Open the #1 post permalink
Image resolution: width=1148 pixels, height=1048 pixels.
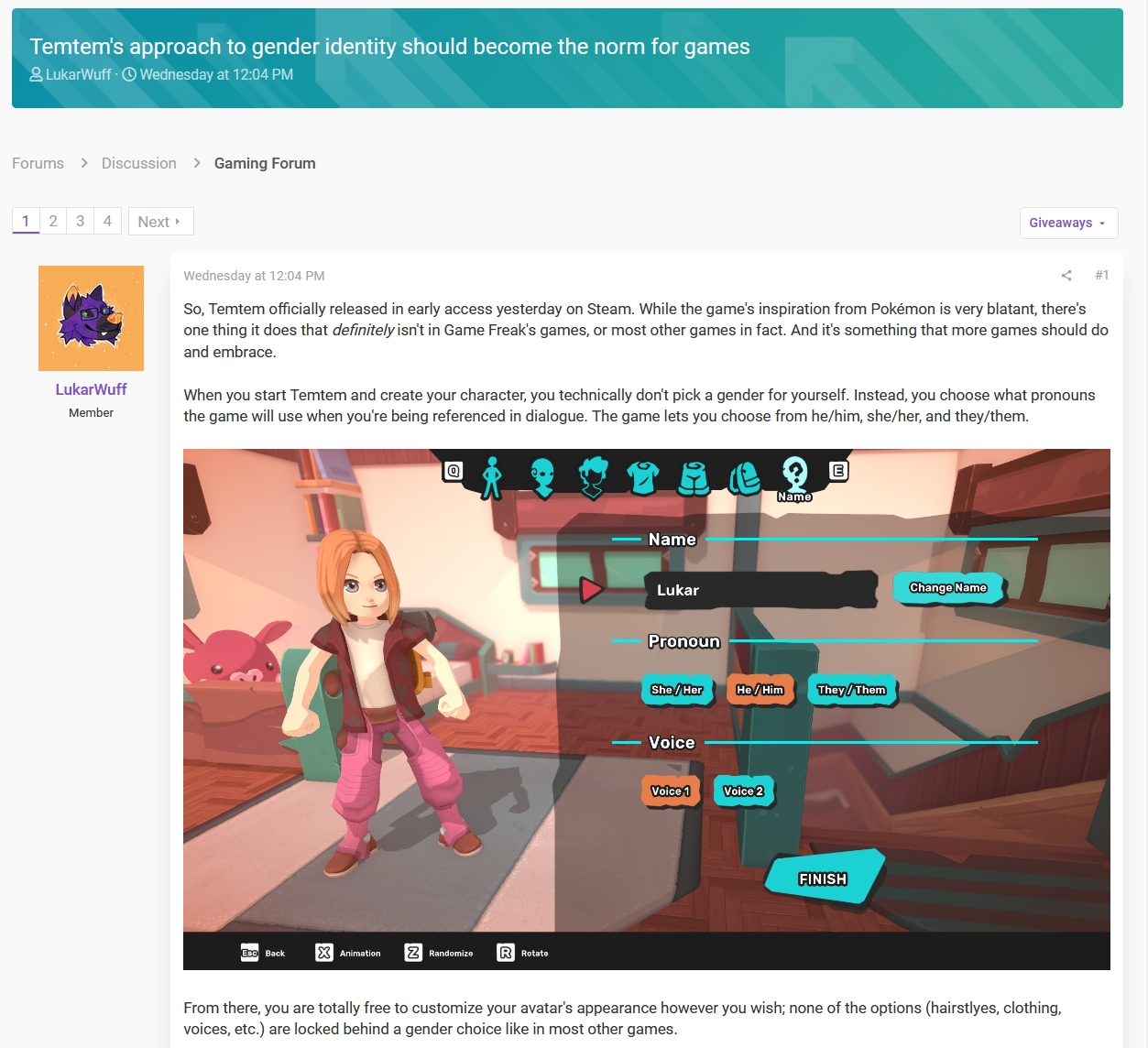click(1102, 275)
